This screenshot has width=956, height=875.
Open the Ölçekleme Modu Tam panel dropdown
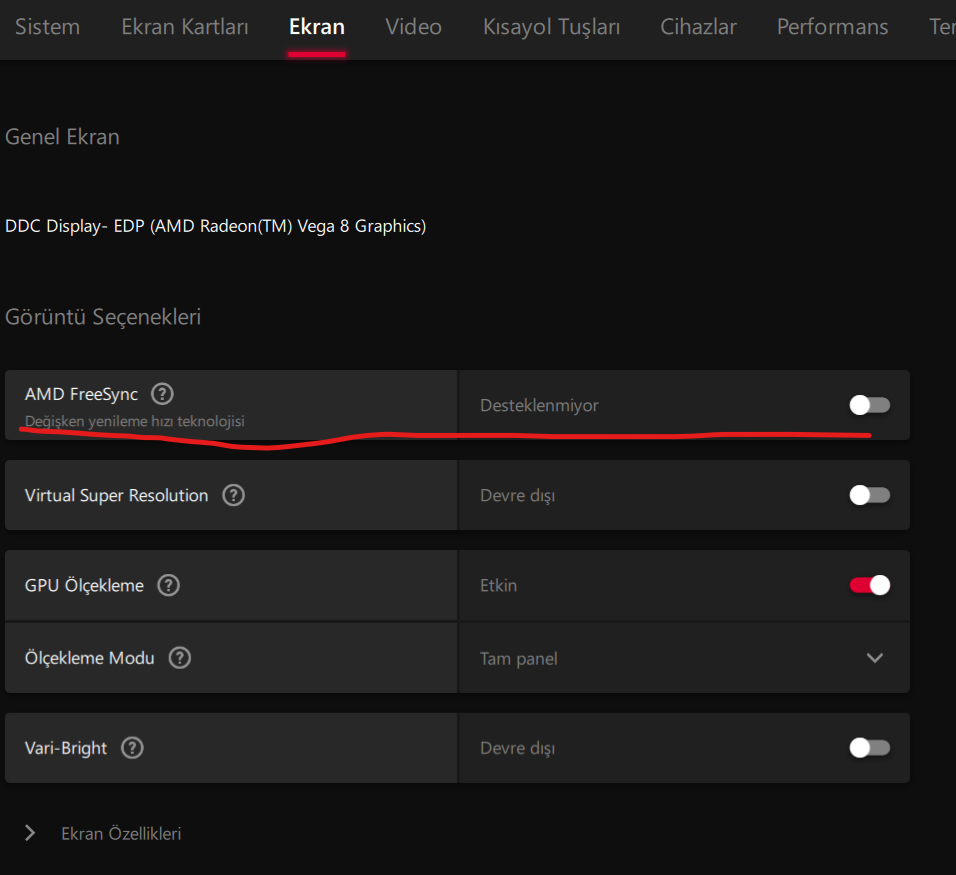[684, 658]
